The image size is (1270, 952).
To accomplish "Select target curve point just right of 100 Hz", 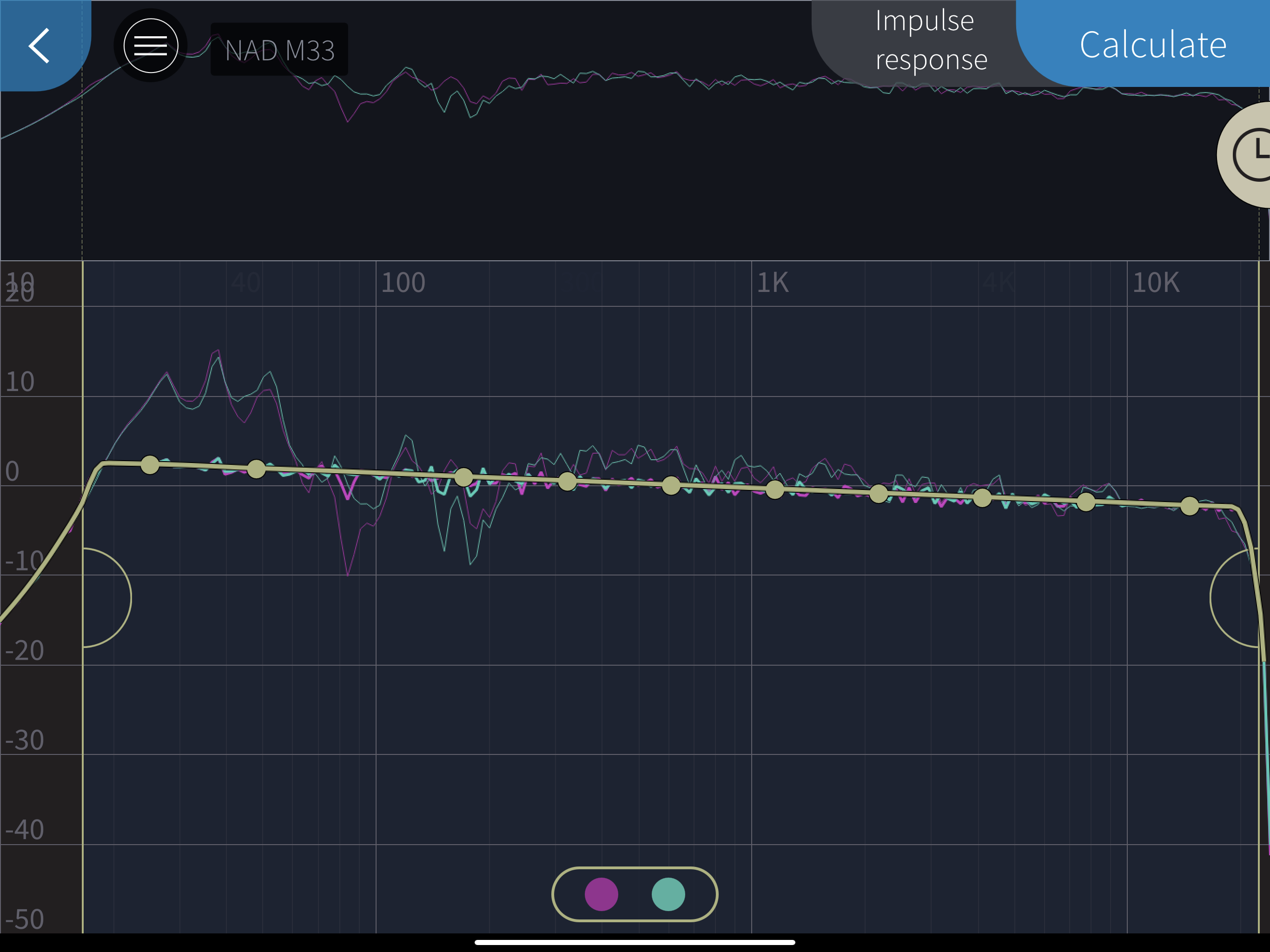I will click(463, 476).
